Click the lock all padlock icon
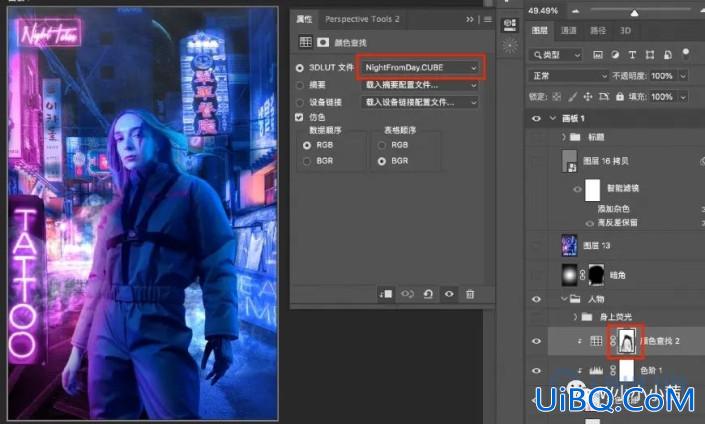This screenshot has width=705, height=424. (x=620, y=97)
